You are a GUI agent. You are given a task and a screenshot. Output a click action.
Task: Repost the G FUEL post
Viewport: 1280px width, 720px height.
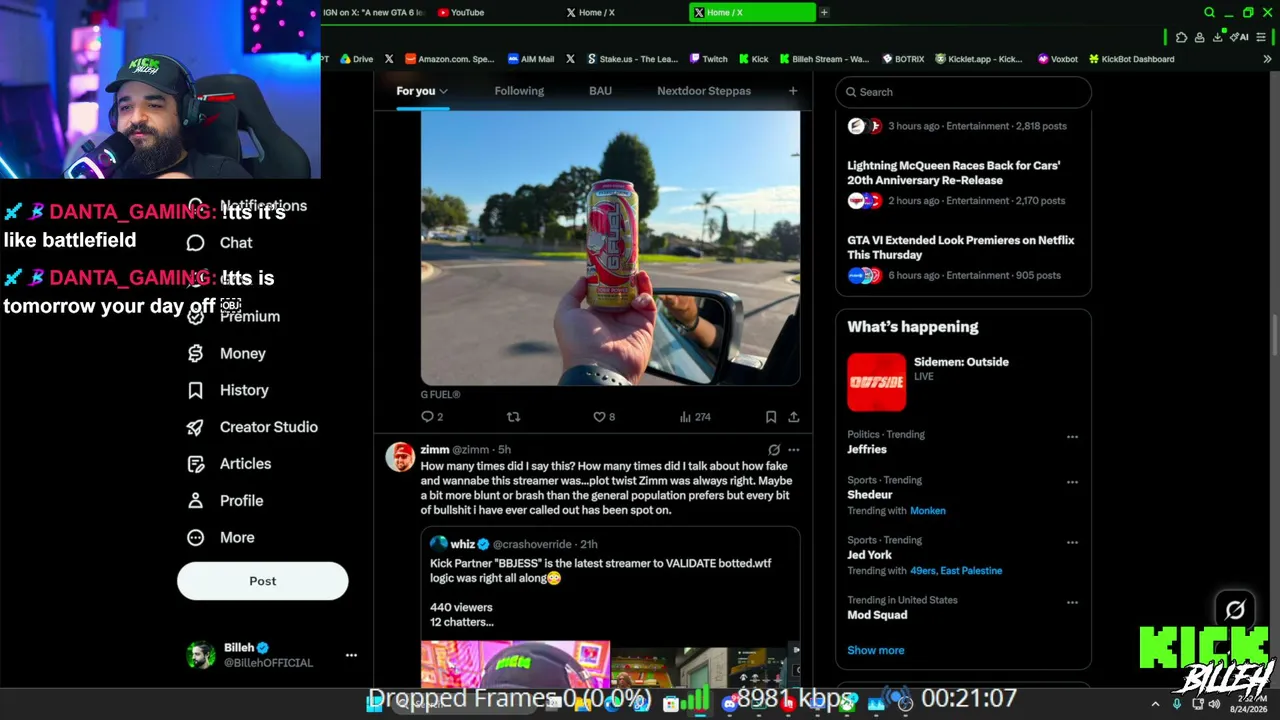513,417
